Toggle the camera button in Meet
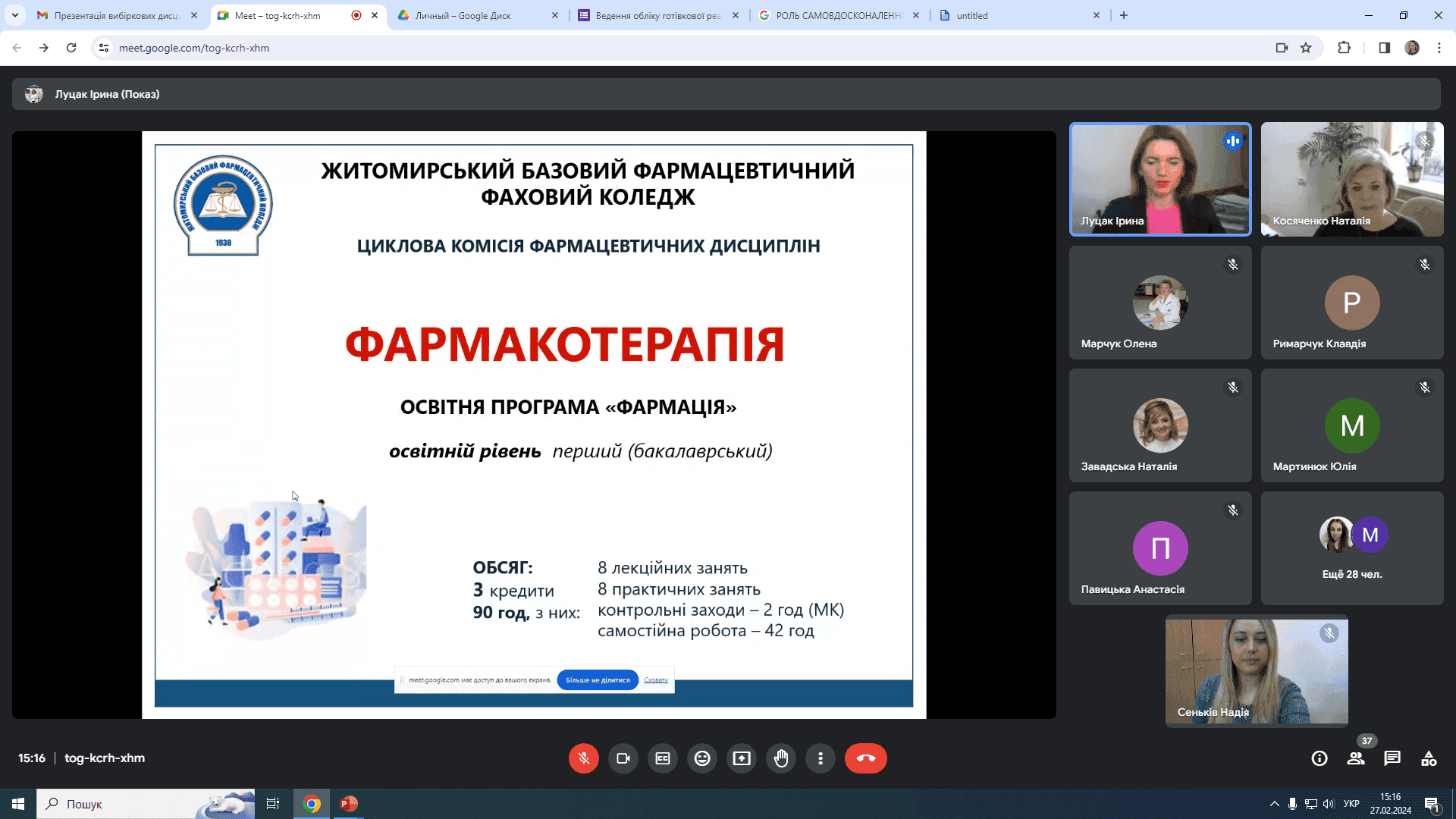Viewport: 1456px width, 819px height. 623,758
